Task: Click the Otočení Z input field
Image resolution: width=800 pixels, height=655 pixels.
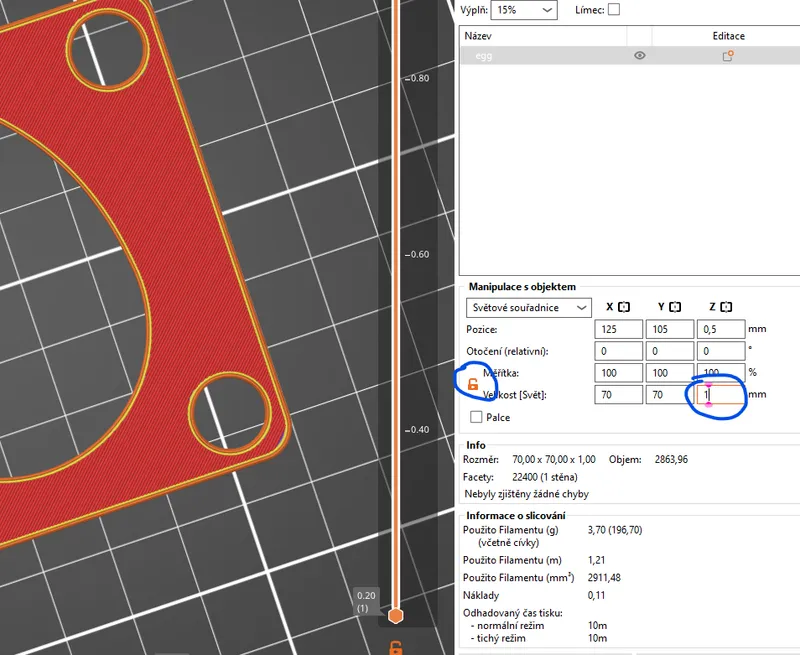Action: (x=721, y=351)
